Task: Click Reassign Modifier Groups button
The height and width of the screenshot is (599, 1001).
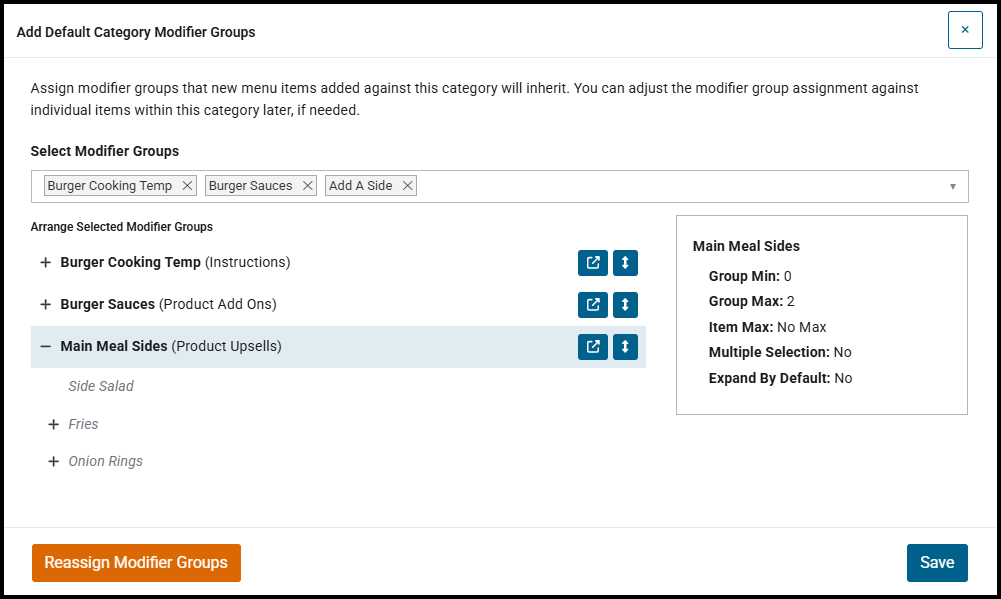Action: (136, 563)
